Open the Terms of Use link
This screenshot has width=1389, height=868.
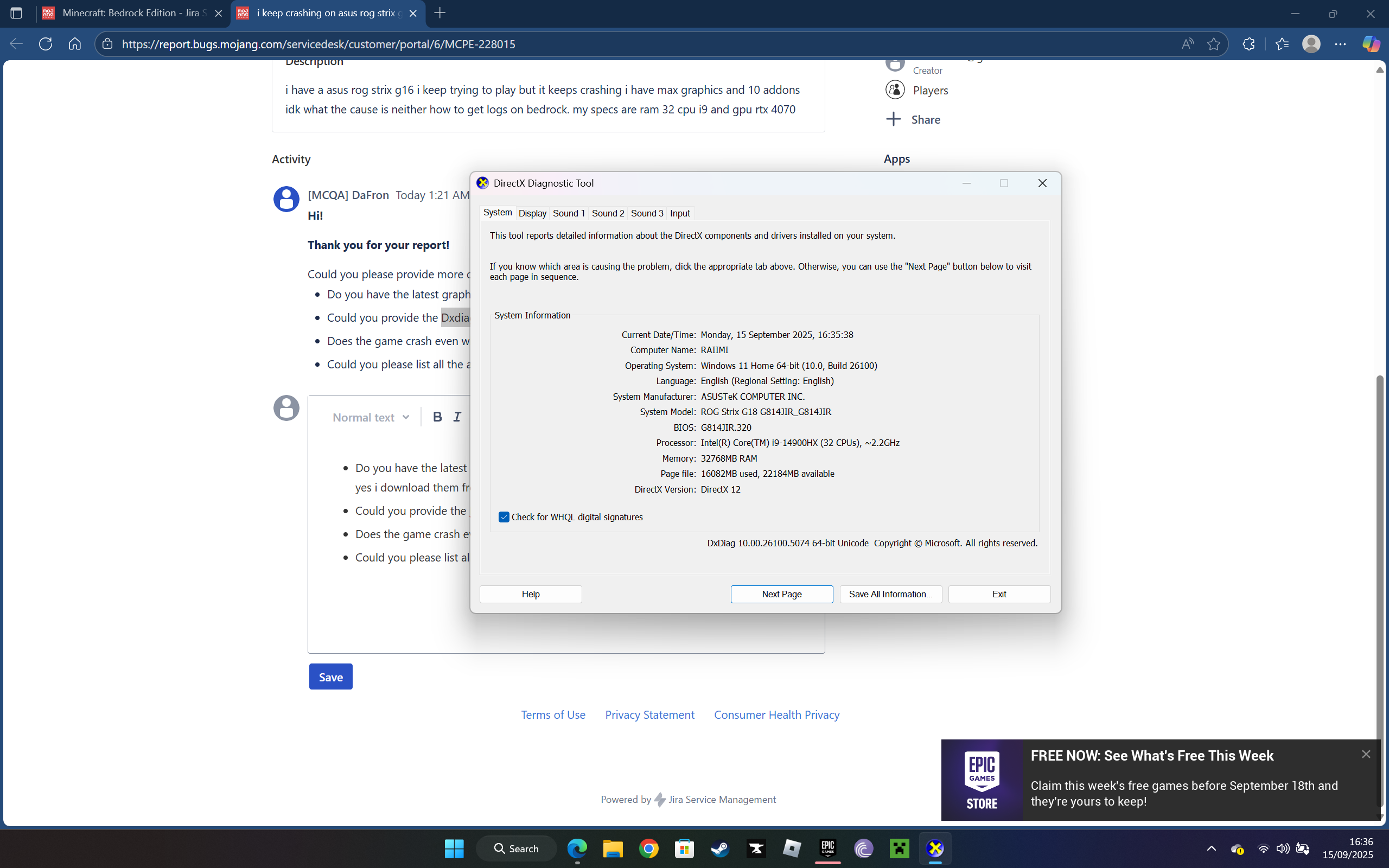click(x=553, y=714)
